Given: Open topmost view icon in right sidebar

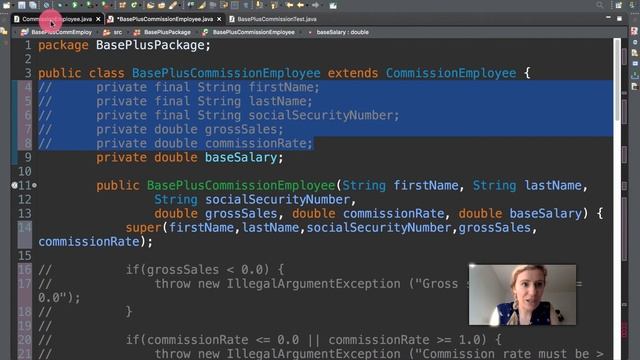Looking at the screenshot, I should (634, 31).
